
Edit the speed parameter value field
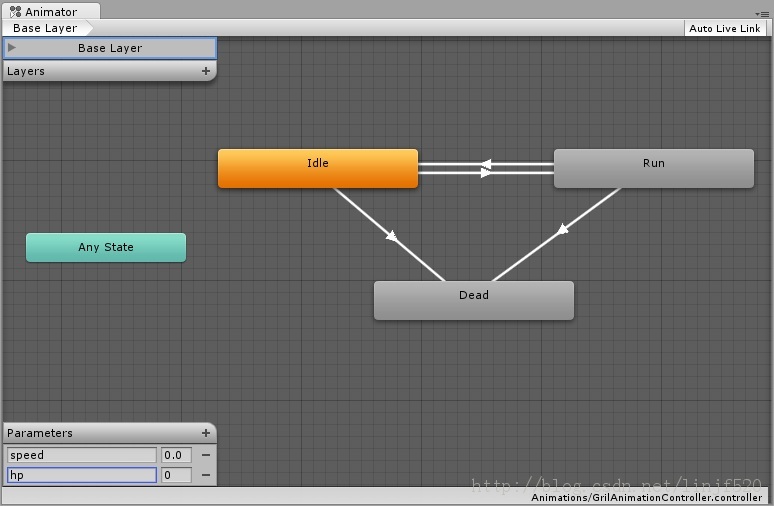[x=176, y=455]
